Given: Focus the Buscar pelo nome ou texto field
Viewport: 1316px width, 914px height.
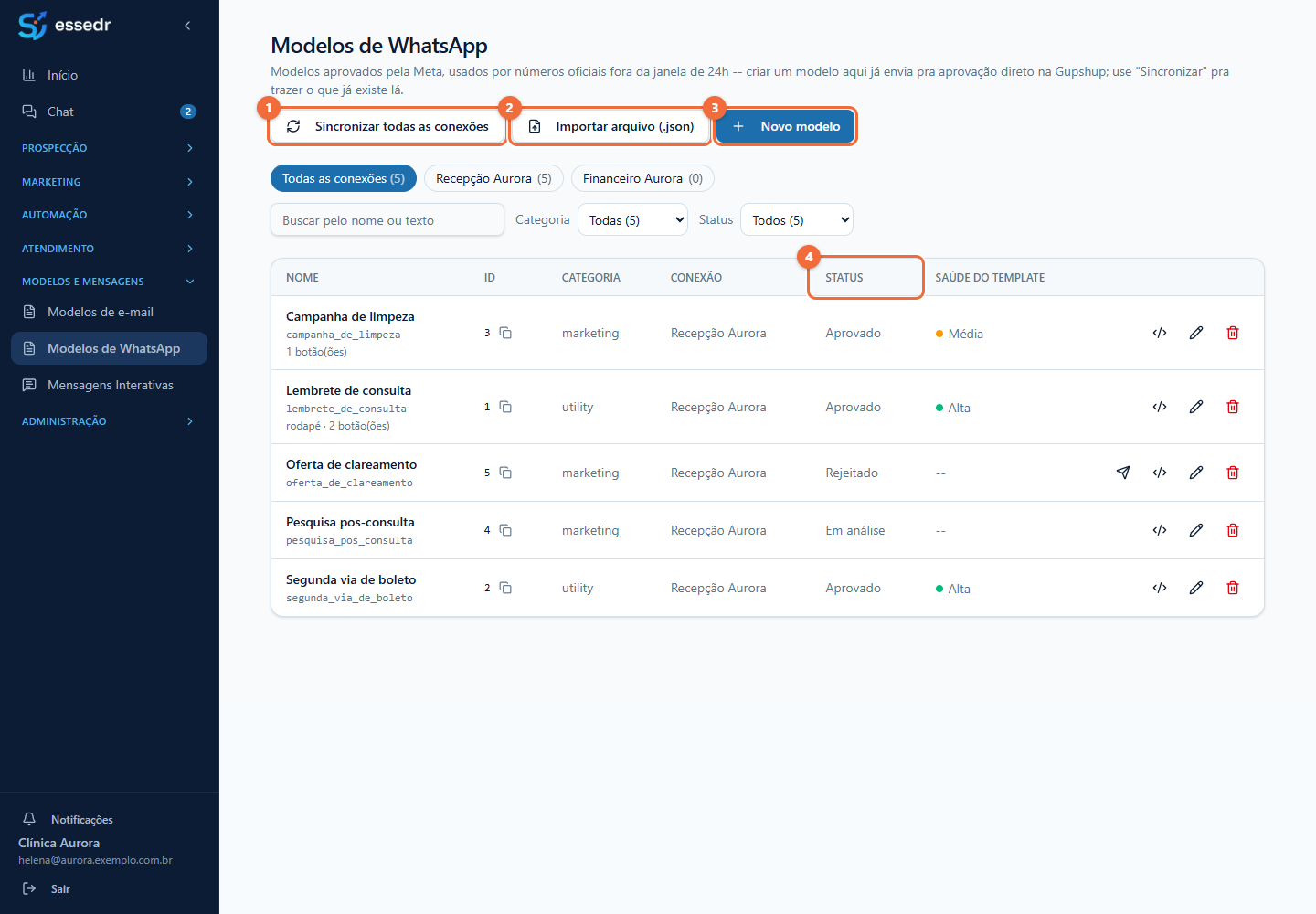Looking at the screenshot, I should pos(387,219).
